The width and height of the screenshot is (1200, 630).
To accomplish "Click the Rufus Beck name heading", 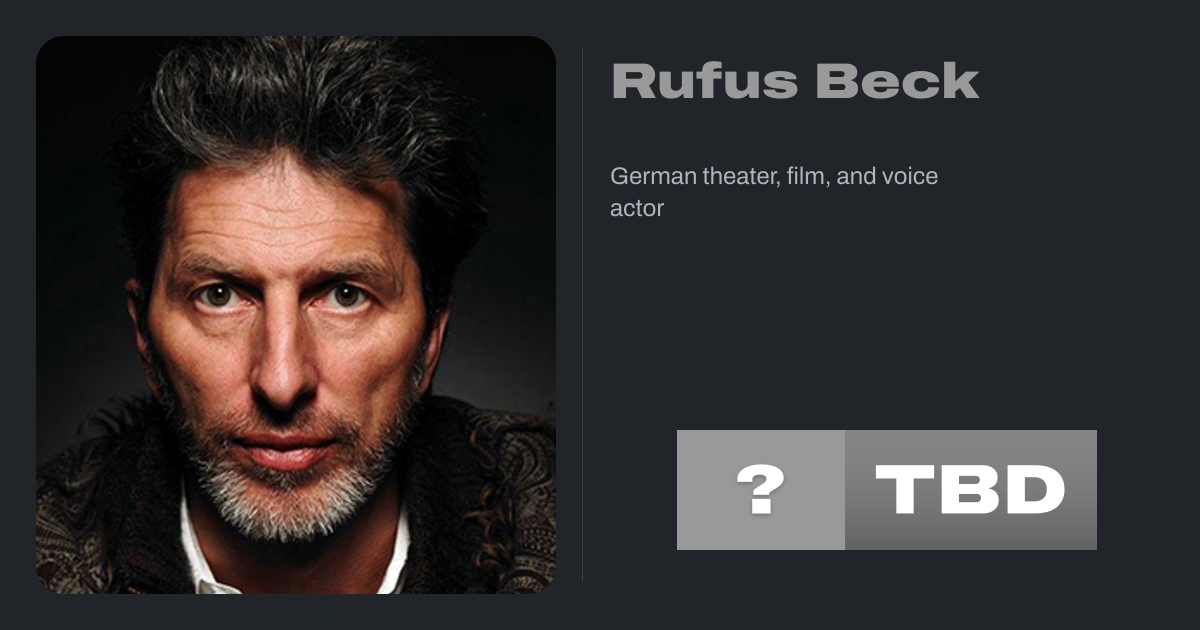I will (x=795, y=82).
